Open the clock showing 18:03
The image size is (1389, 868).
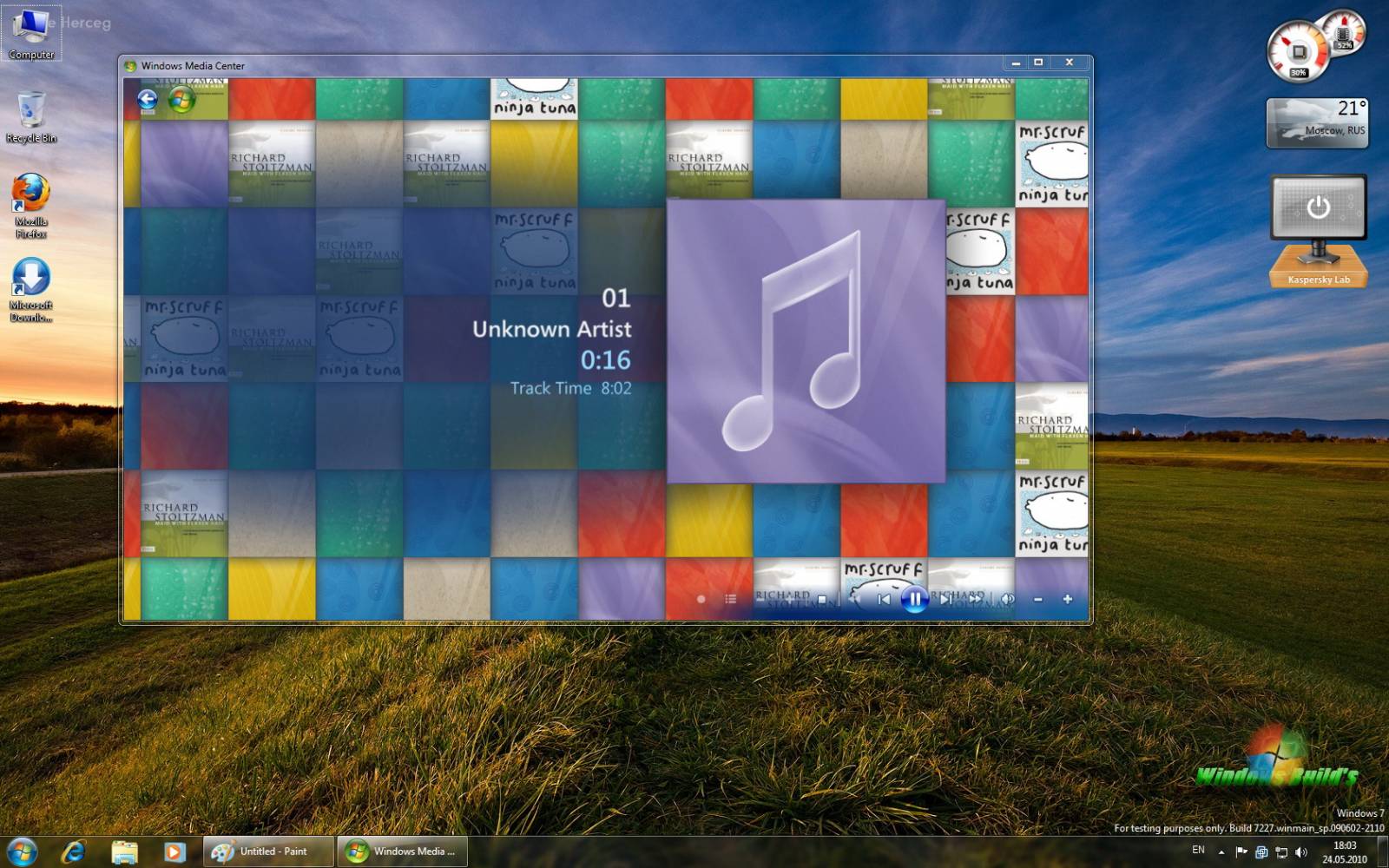(1345, 852)
